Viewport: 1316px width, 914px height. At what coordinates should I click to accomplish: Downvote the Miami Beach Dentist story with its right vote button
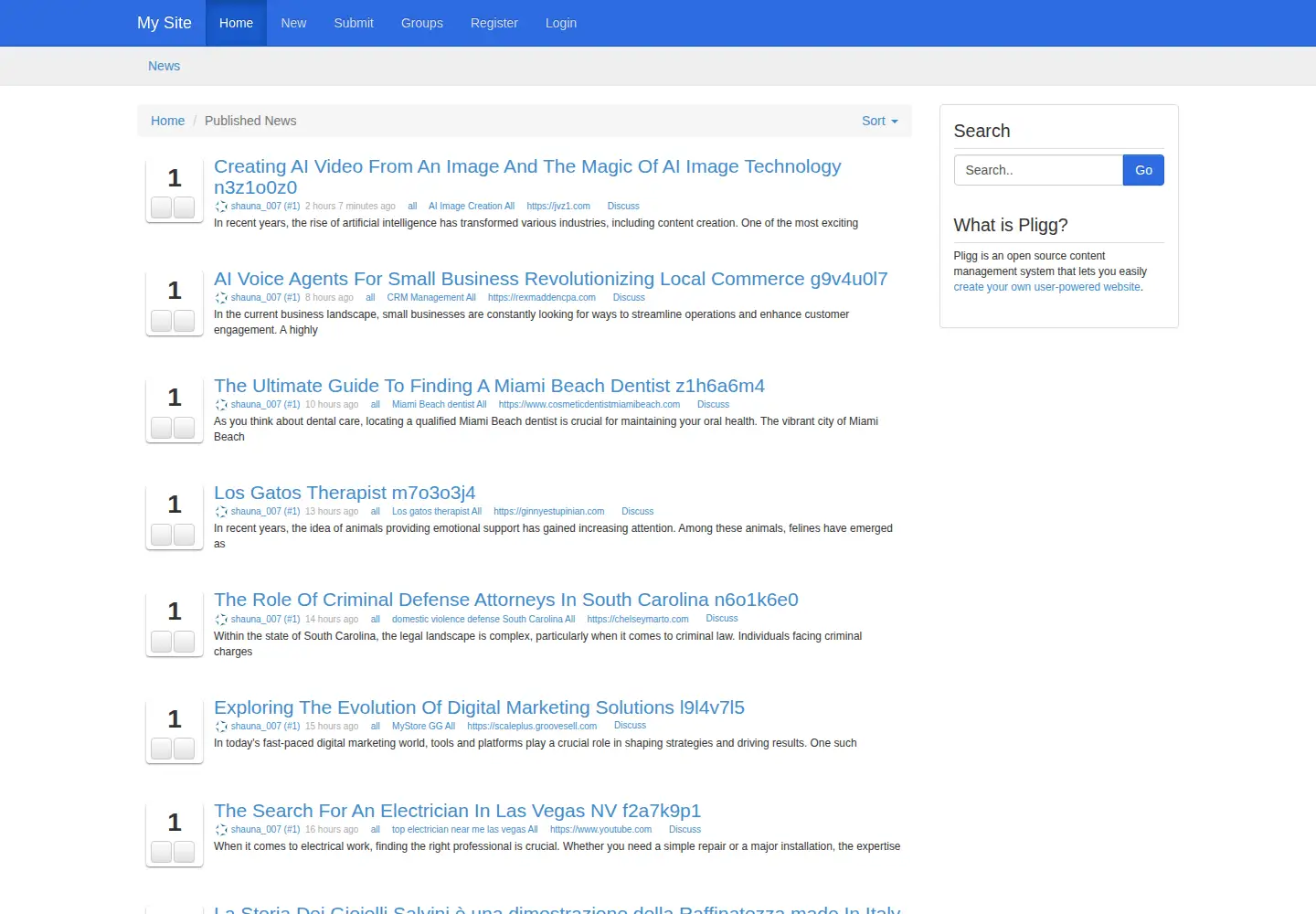(x=185, y=428)
